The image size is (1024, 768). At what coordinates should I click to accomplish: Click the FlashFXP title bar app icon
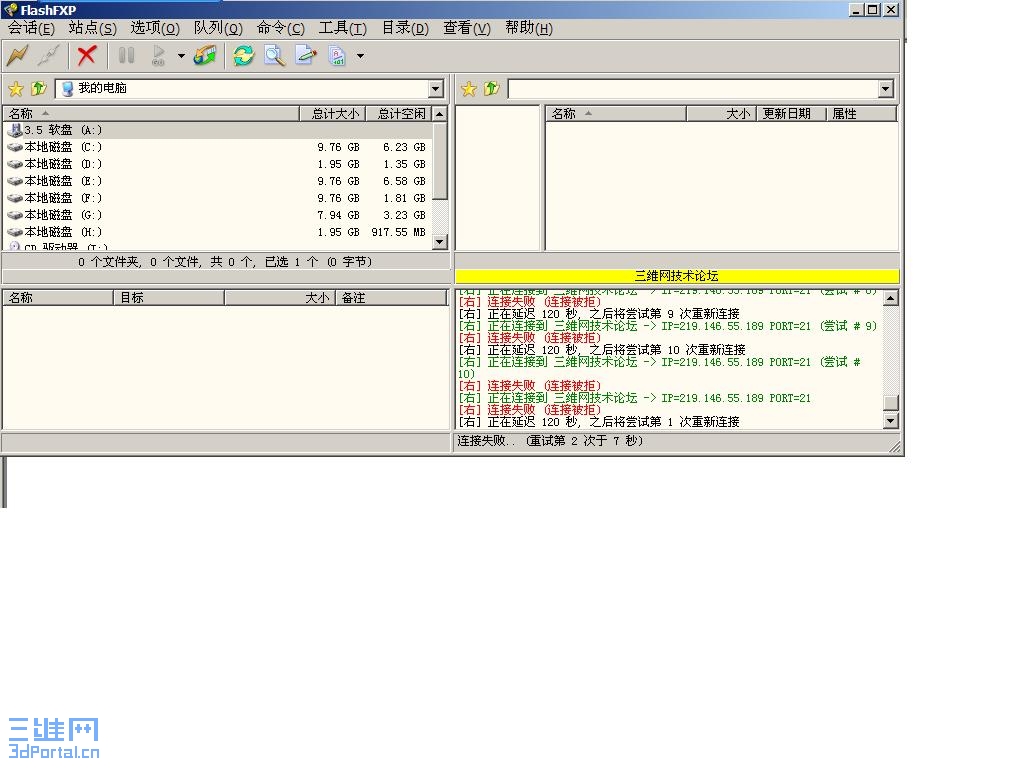point(10,10)
